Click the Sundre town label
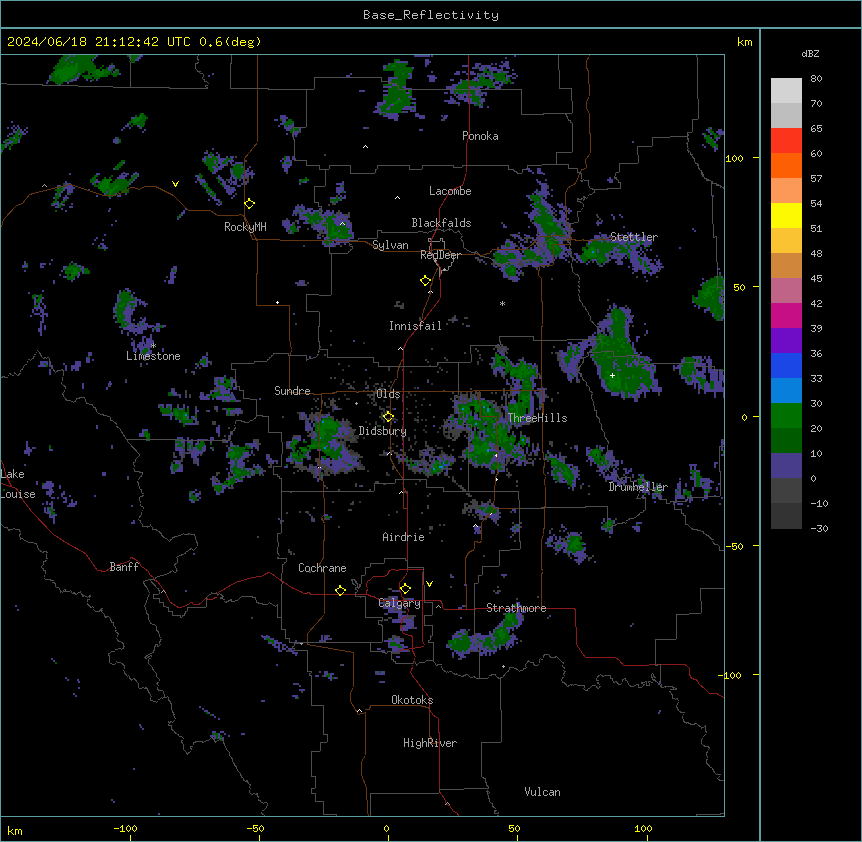 [292, 391]
